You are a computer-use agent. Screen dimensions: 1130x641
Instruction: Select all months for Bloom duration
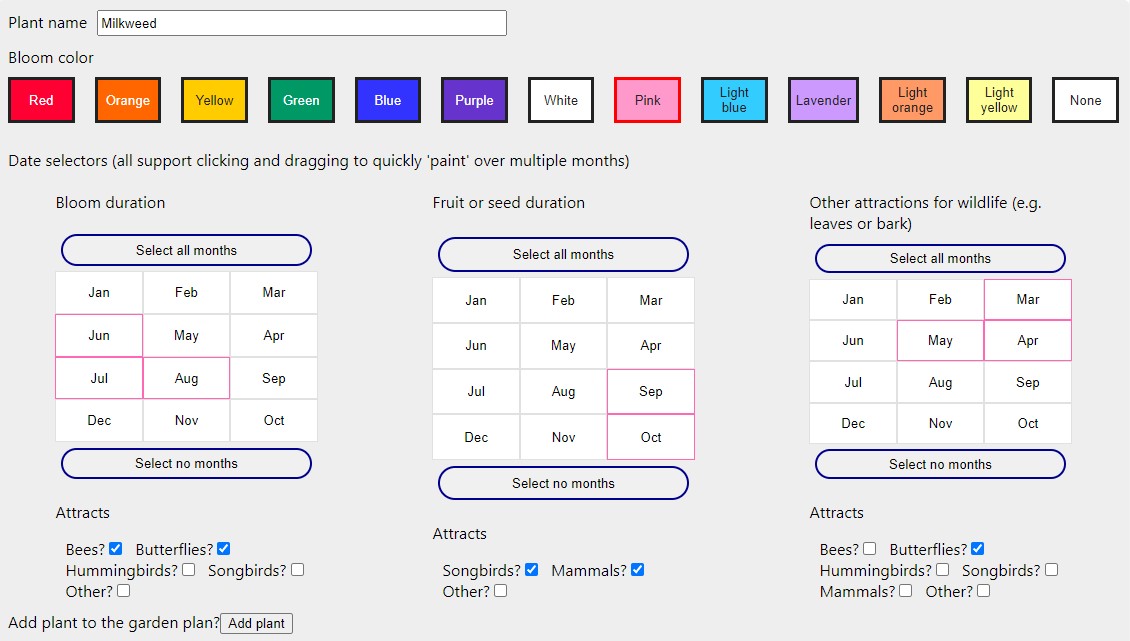tap(186, 250)
